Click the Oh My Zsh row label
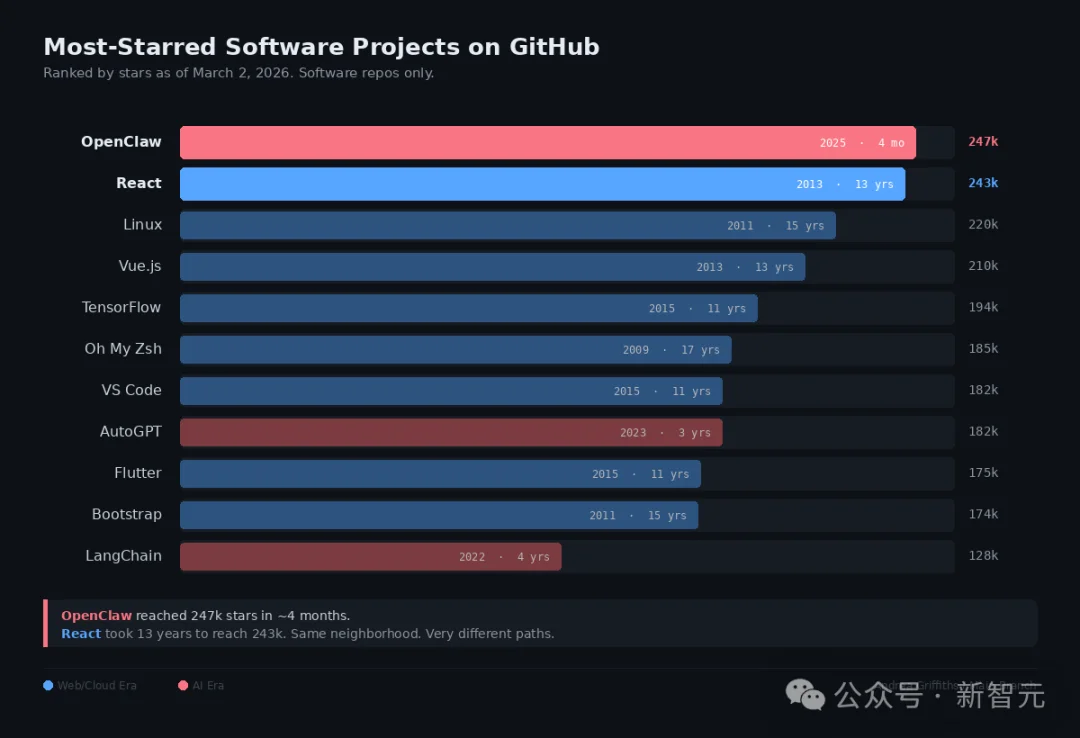 coord(122,349)
